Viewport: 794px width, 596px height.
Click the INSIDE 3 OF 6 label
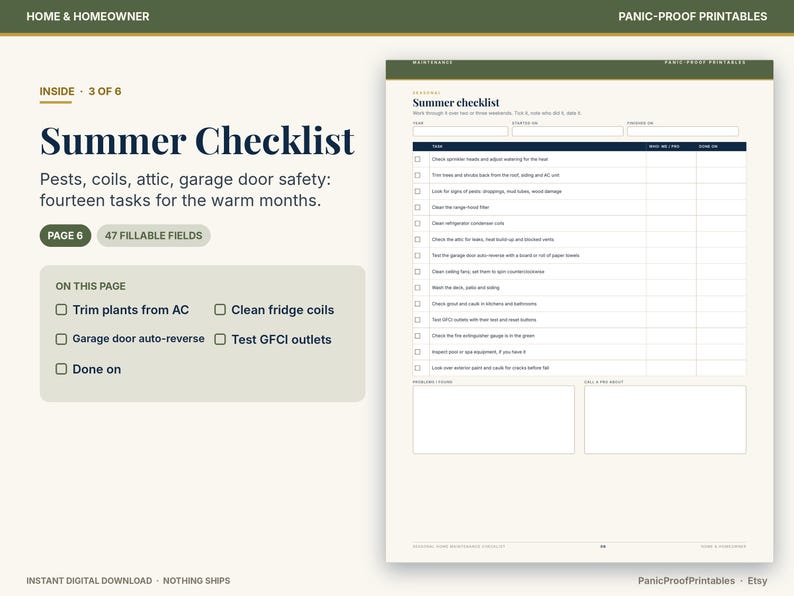pyautogui.click(x=81, y=91)
